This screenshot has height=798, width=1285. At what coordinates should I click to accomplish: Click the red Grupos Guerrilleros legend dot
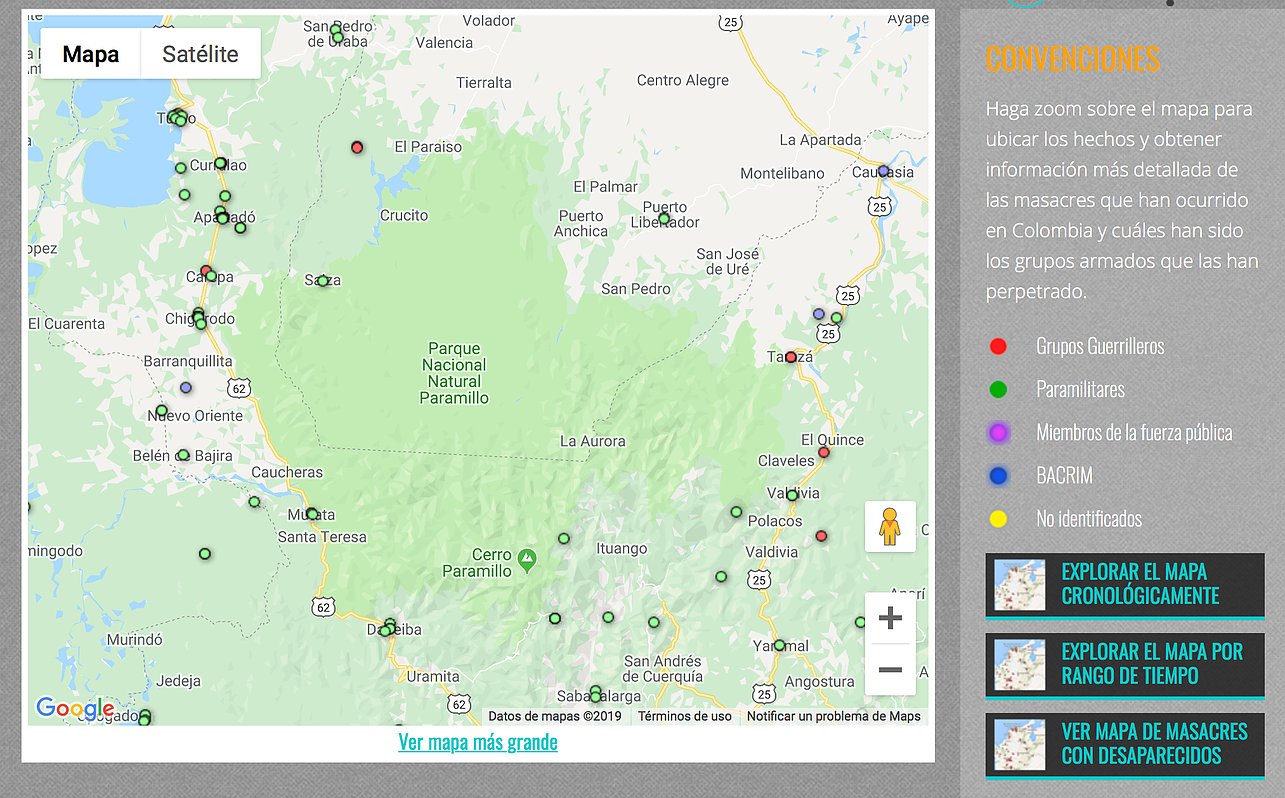click(x=997, y=347)
